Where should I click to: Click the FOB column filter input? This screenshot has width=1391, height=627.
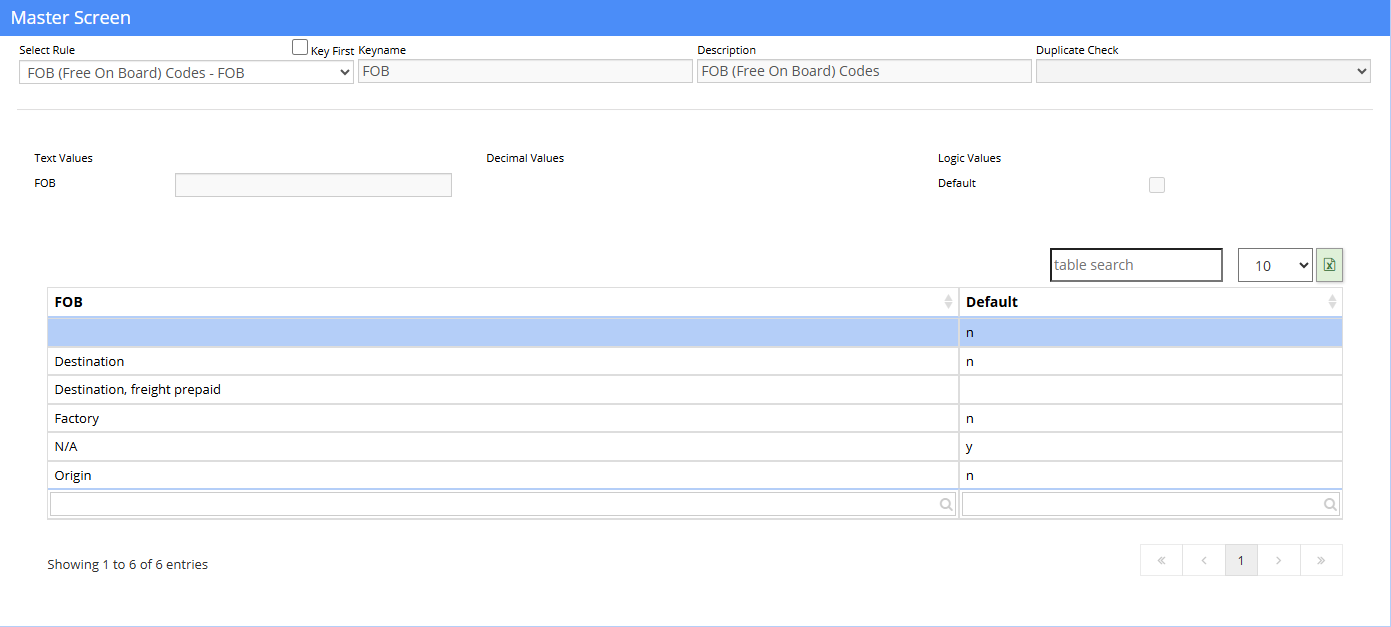coord(503,505)
